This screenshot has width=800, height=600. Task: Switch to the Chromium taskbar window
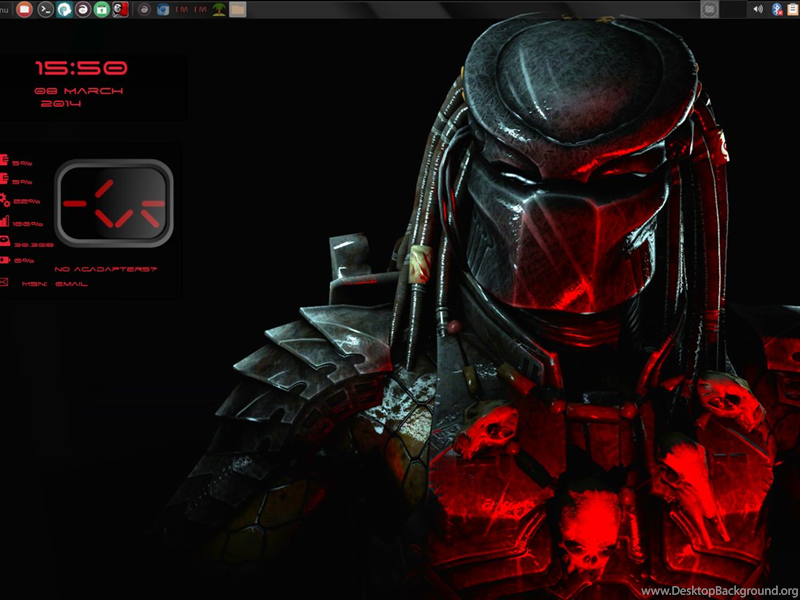163,9
